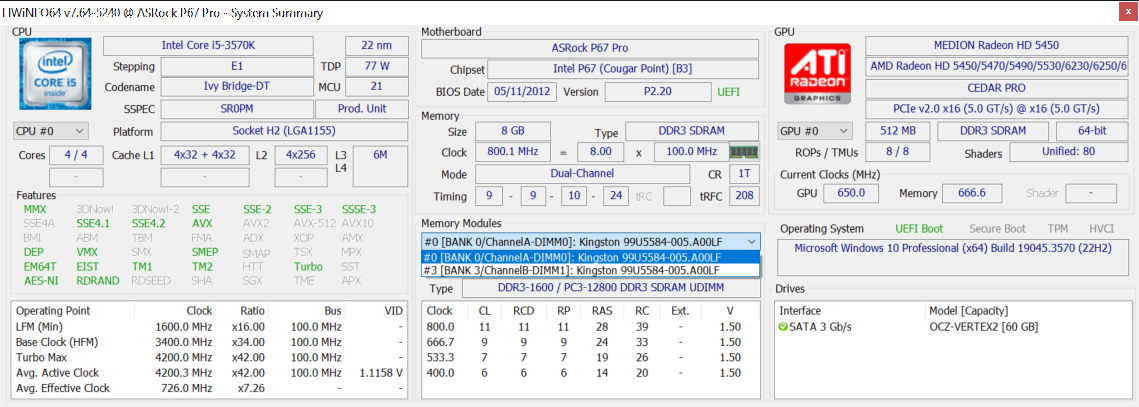The image size is (1139, 407).
Task: Click the green SATA drive status checkmark
Action: click(x=783, y=327)
